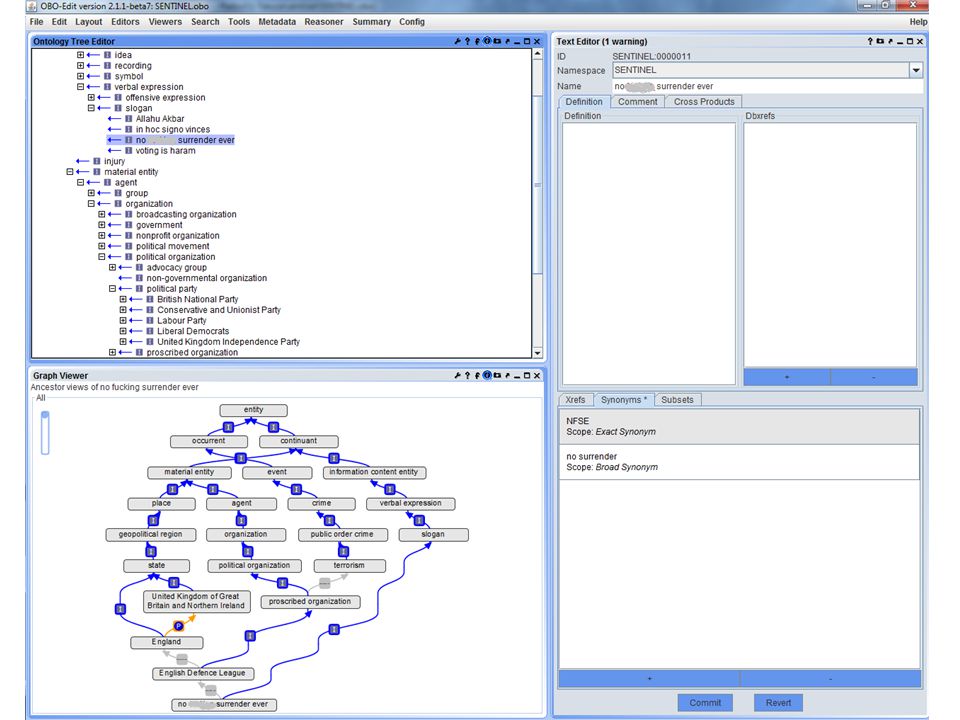The width and height of the screenshot is (960, 720).
Task: Click the camera icon in Graph Viewer header
Action: tap(497, 375)
